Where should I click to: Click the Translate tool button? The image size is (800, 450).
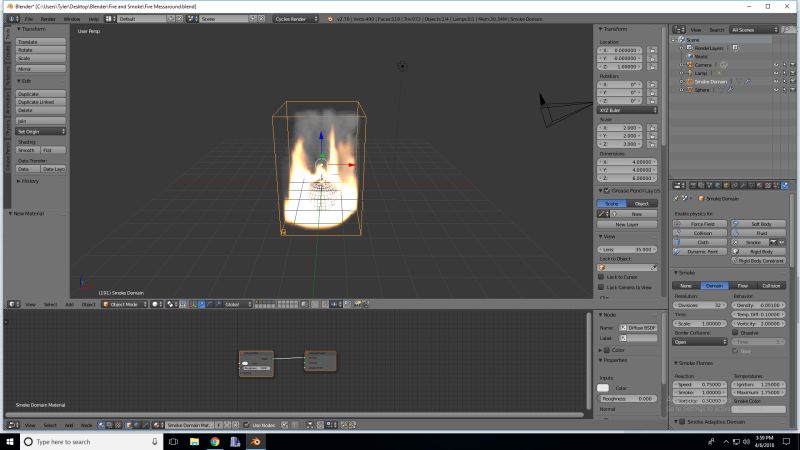point(40,42)
